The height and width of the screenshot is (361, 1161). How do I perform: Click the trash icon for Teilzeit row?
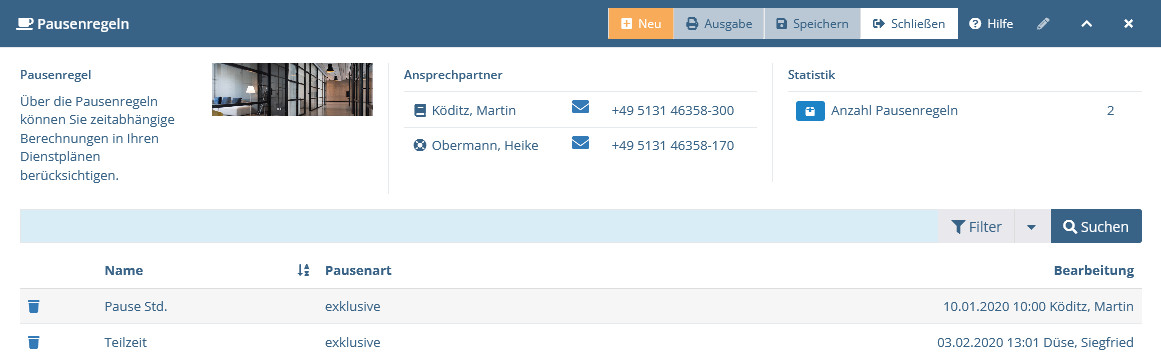(x=33, y=342)
